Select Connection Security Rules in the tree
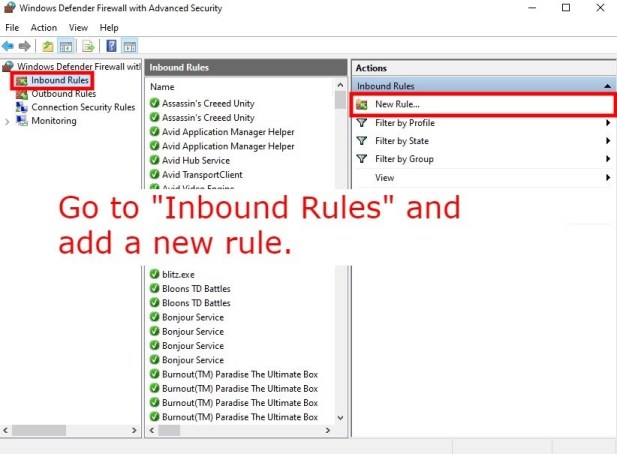This screenshot has height=454, width=617. point(83,107)
